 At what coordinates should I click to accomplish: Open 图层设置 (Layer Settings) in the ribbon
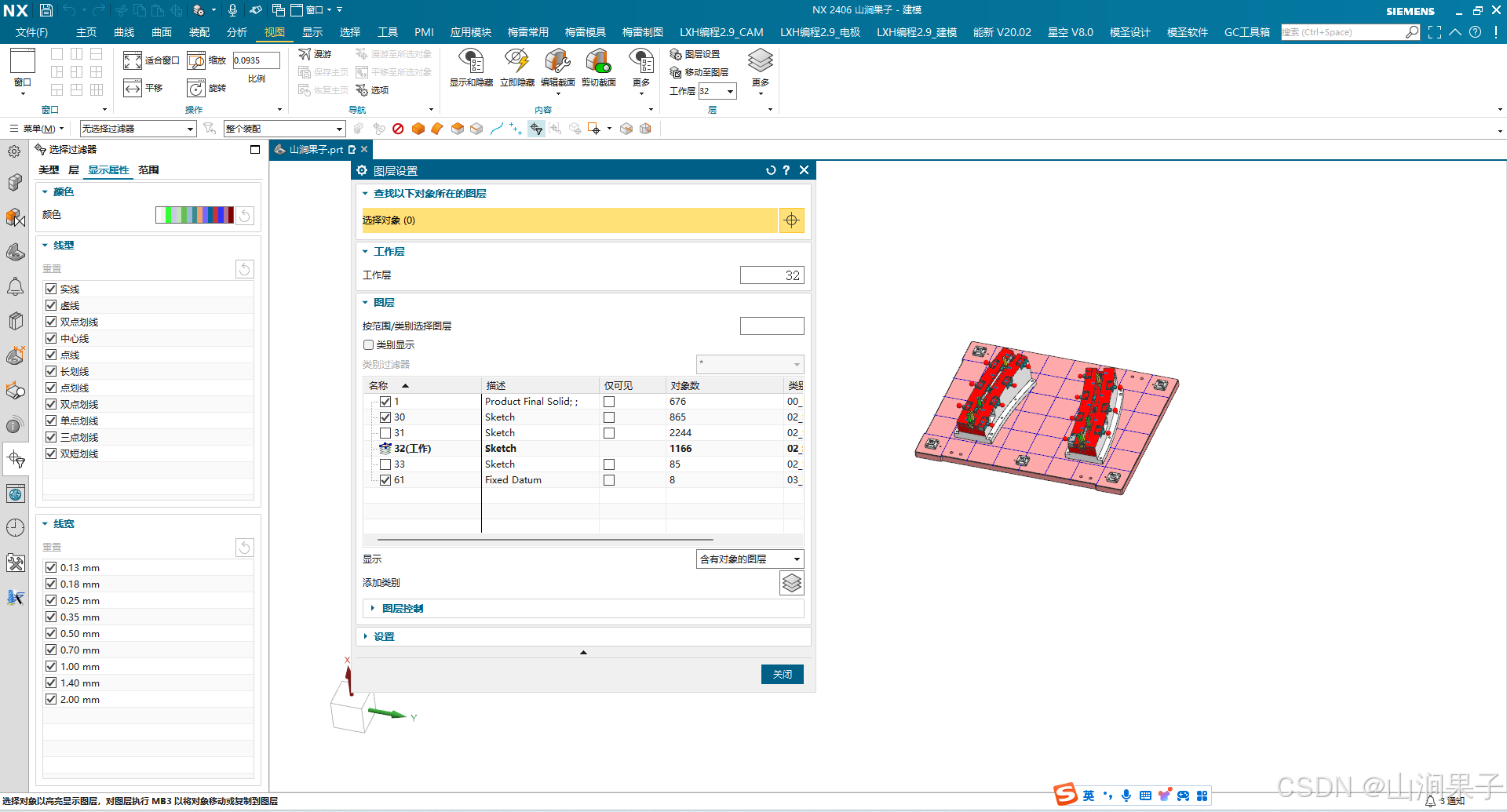[x=695, y=54]
